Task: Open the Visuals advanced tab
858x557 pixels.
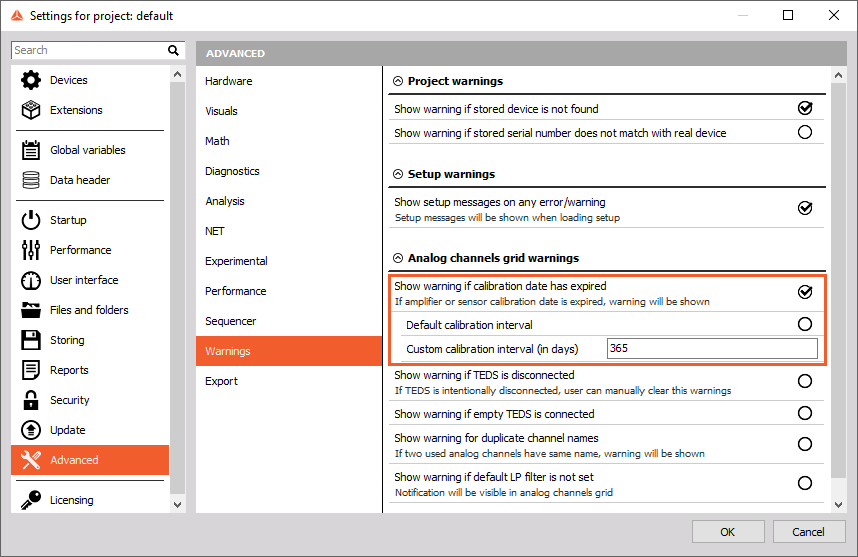Action: pyautogui.click(x=289, y=111)
